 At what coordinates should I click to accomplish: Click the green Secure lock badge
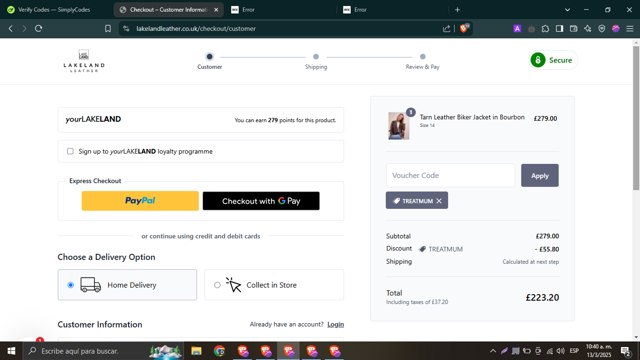pos(553,60)
